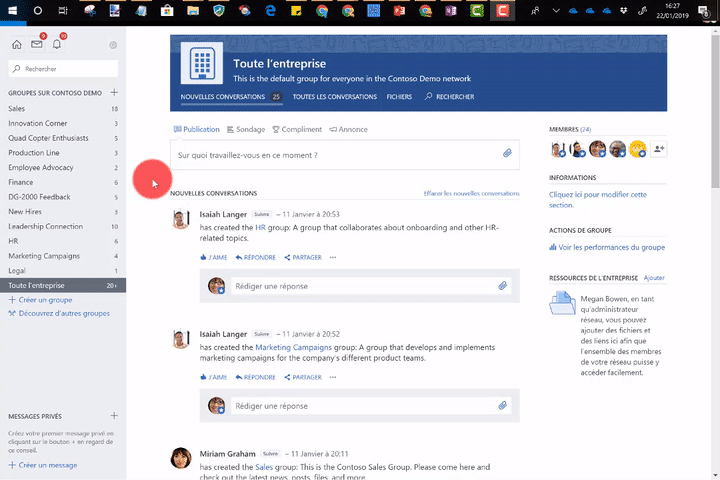The width and height of the screenshot is (720, 480).
Task: Attach a file to the new publication
Action: tap(507, 153)
